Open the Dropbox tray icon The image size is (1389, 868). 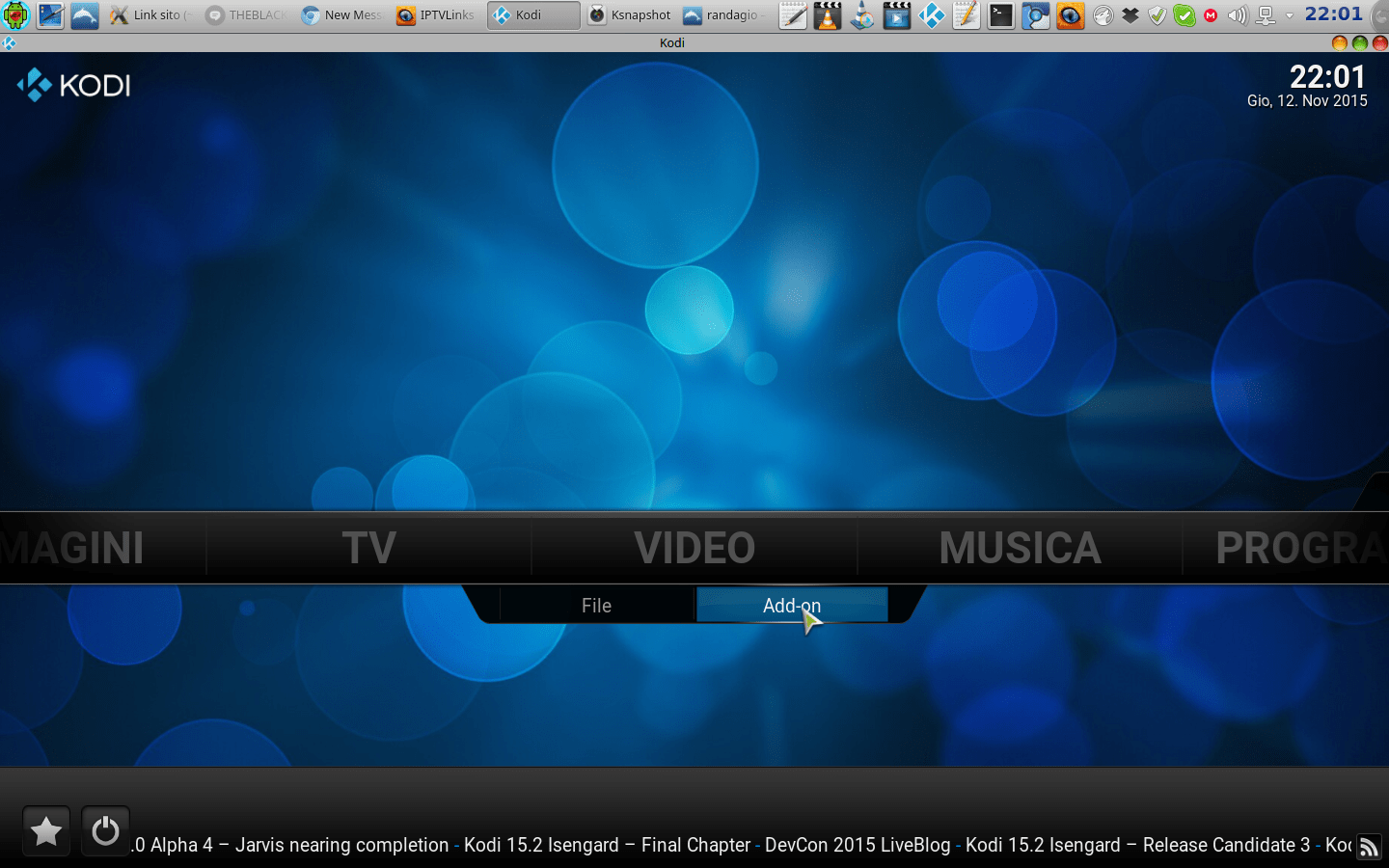[x=1130, y=15]
